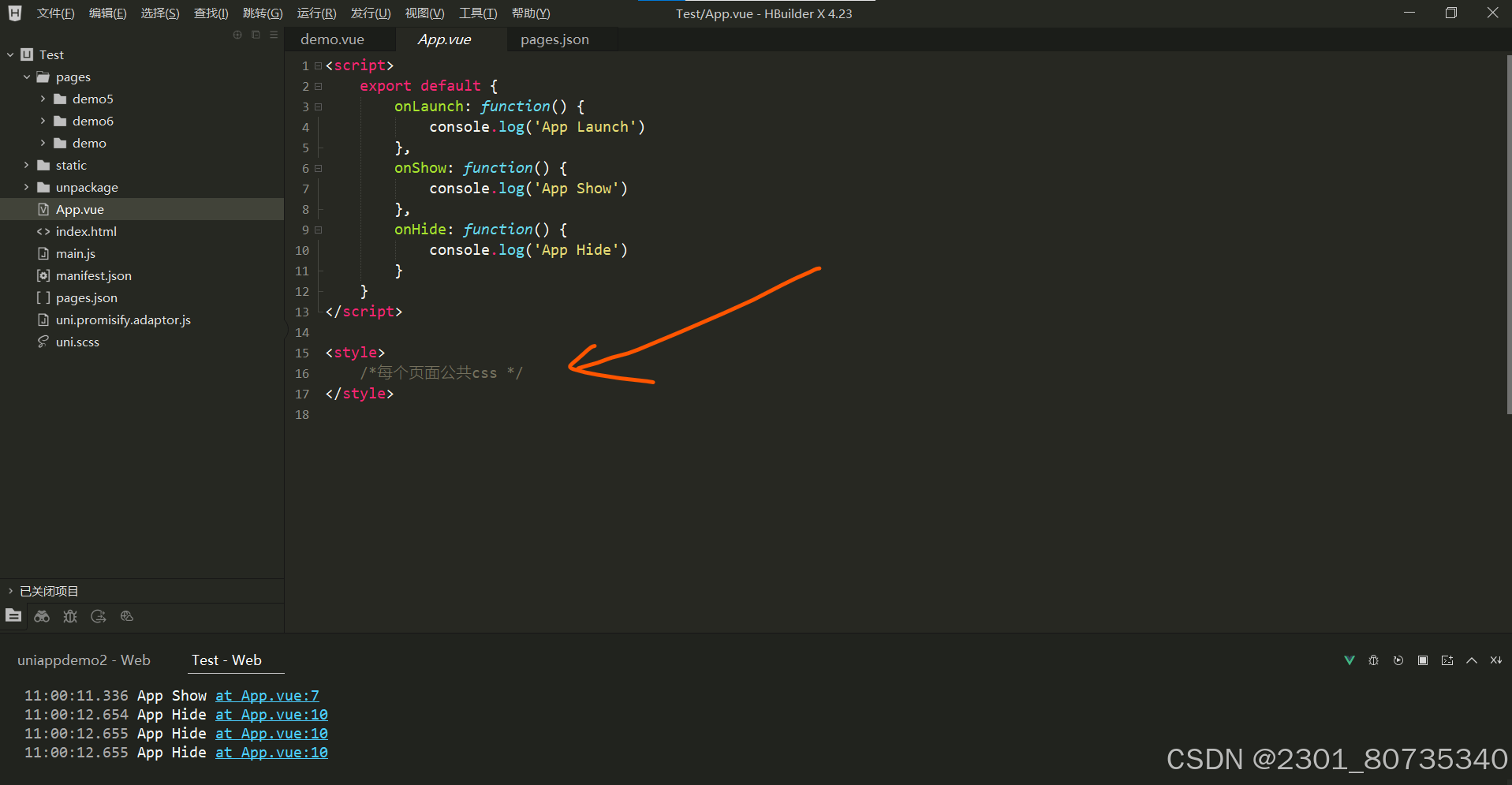Open a new terminal from console toolbar
The height and width of the screenshot is (785, 1512).
tap(1447, 660)
